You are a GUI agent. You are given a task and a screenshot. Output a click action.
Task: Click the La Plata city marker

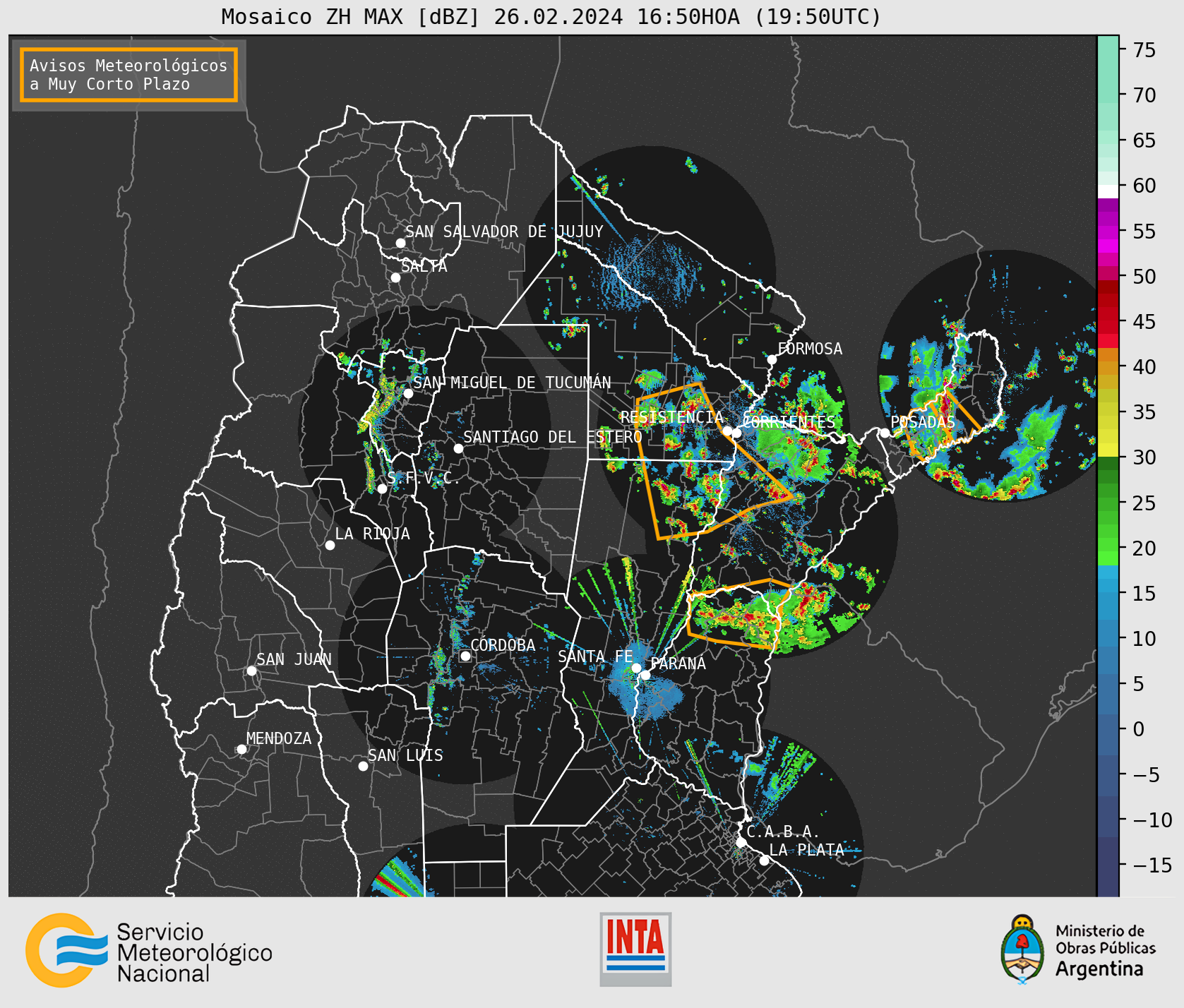[x=764, y=860]
